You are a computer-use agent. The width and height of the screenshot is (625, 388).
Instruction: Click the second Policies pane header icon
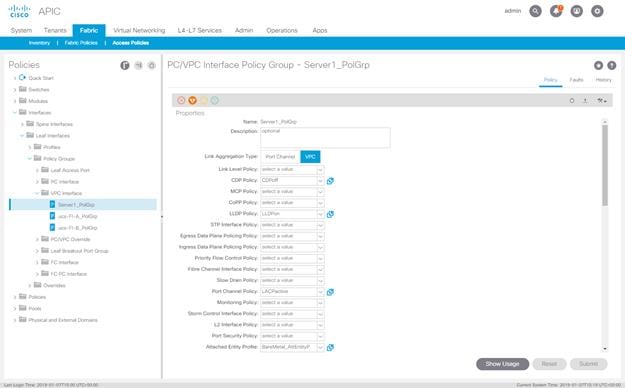click(138, 65)
